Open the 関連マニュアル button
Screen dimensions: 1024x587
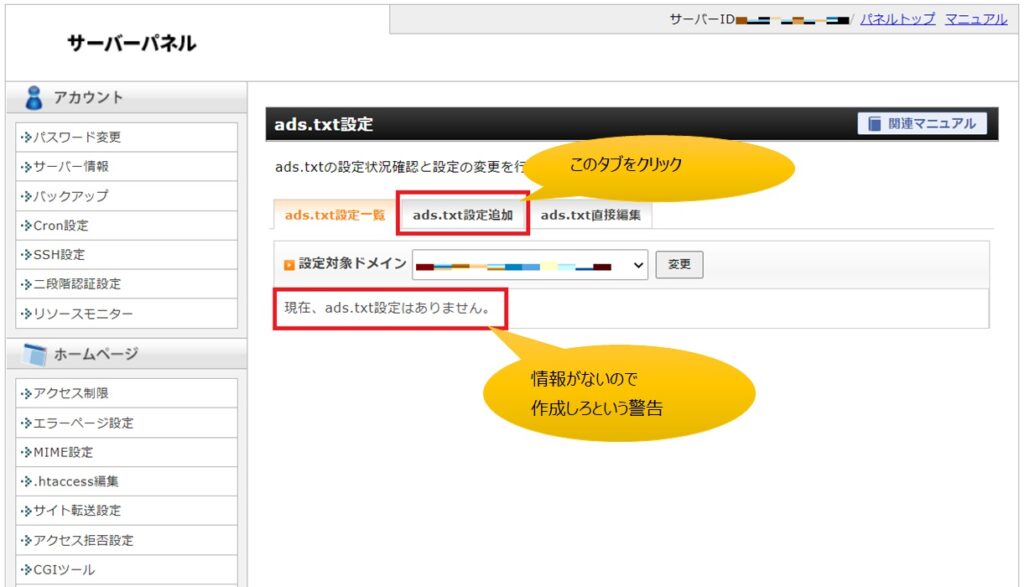click(x=921, y=124)
